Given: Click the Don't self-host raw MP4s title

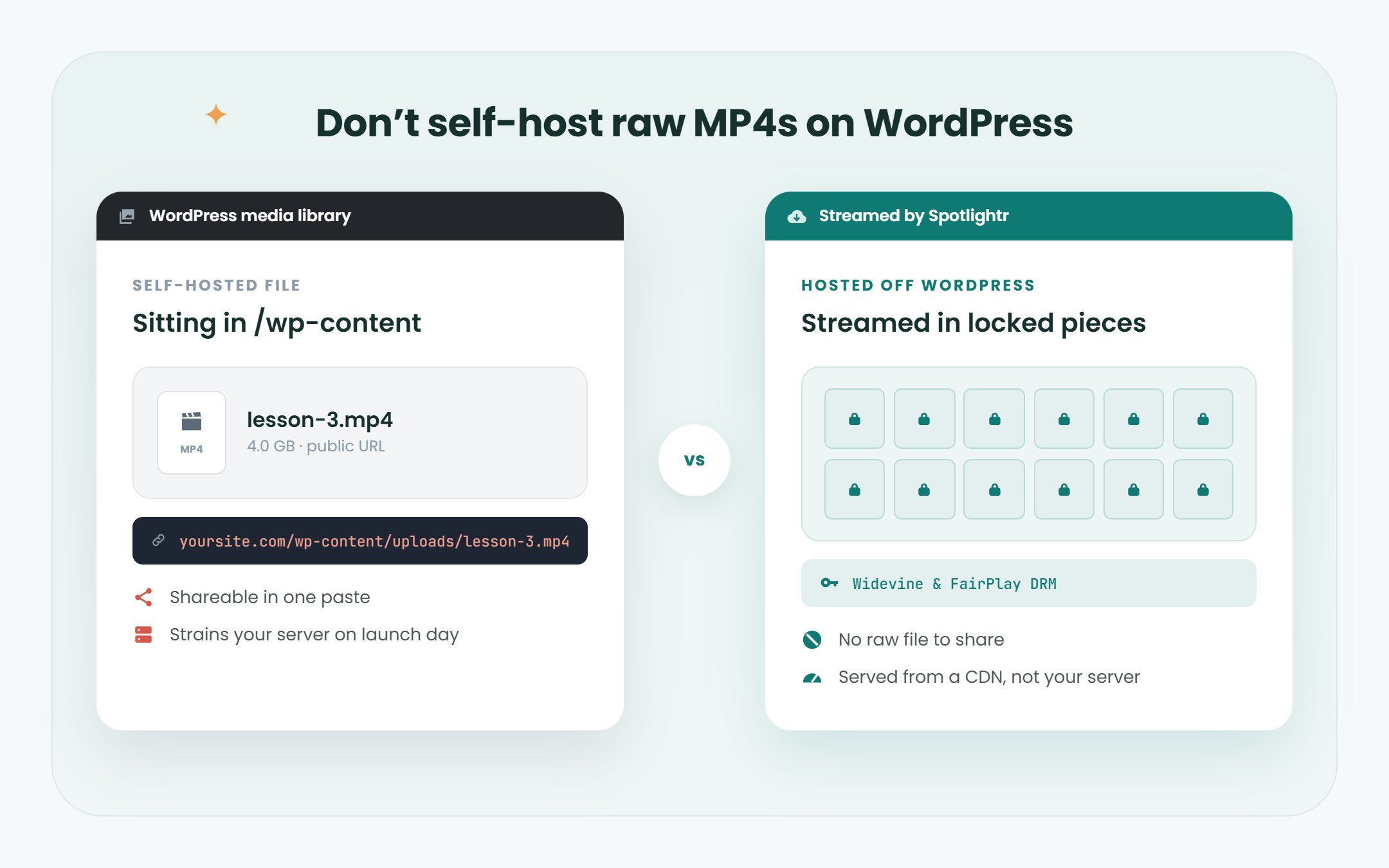Looking at the screenshot, I should 694,122.
